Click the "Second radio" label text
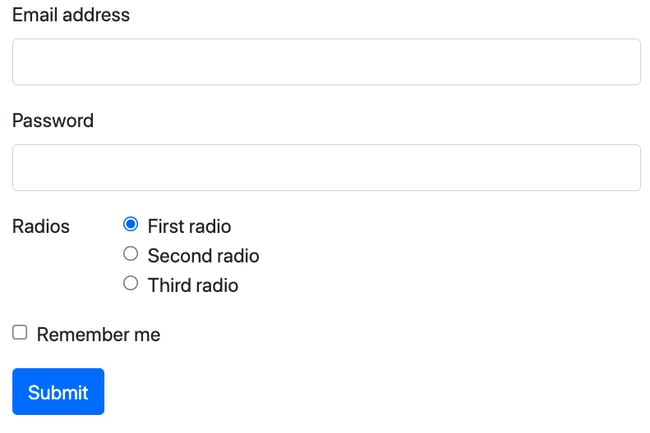The height and width of the screenshot is (433, 650). pos(203,256)
